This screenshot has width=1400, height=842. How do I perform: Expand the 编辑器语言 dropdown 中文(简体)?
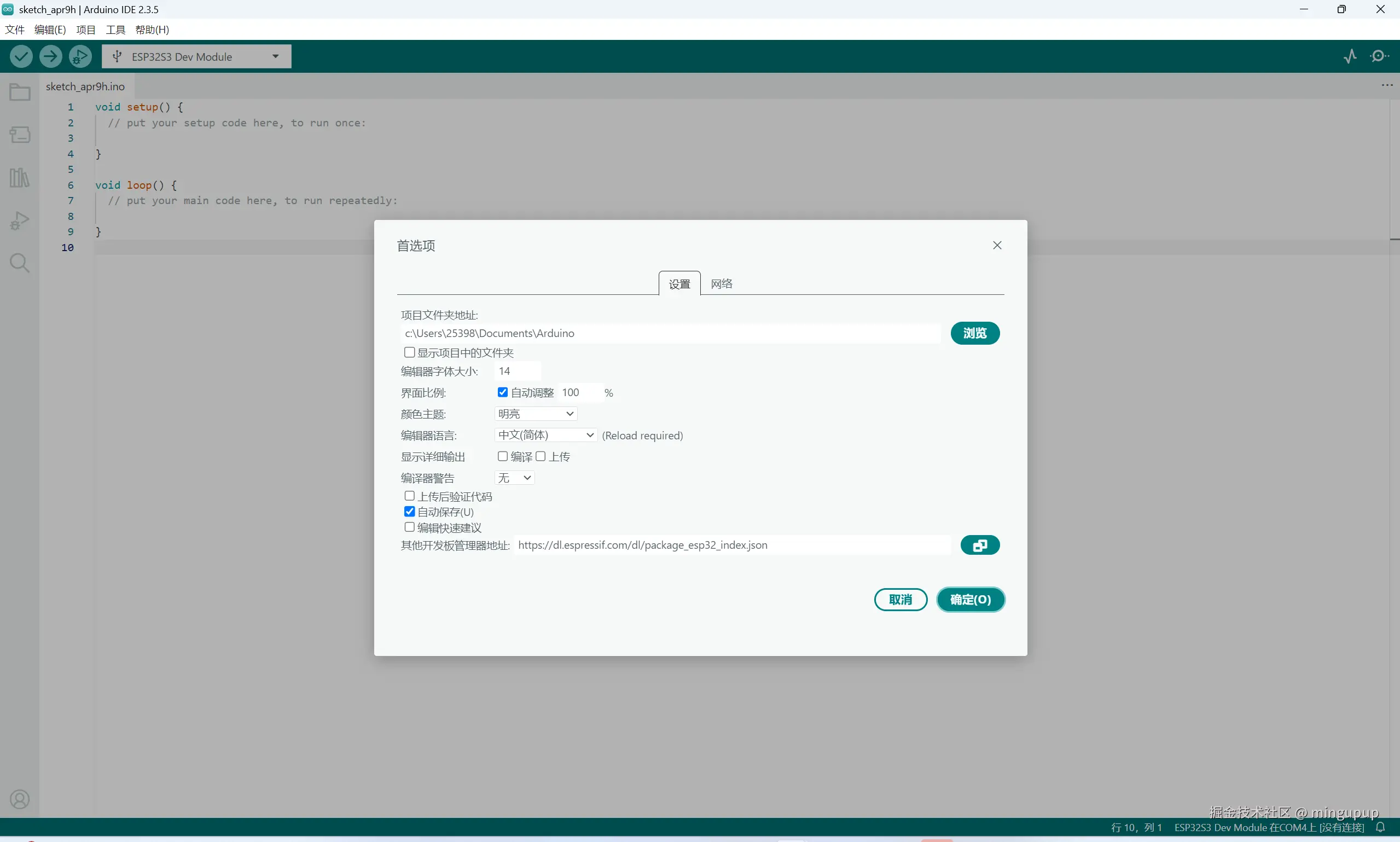click(545, 435)
